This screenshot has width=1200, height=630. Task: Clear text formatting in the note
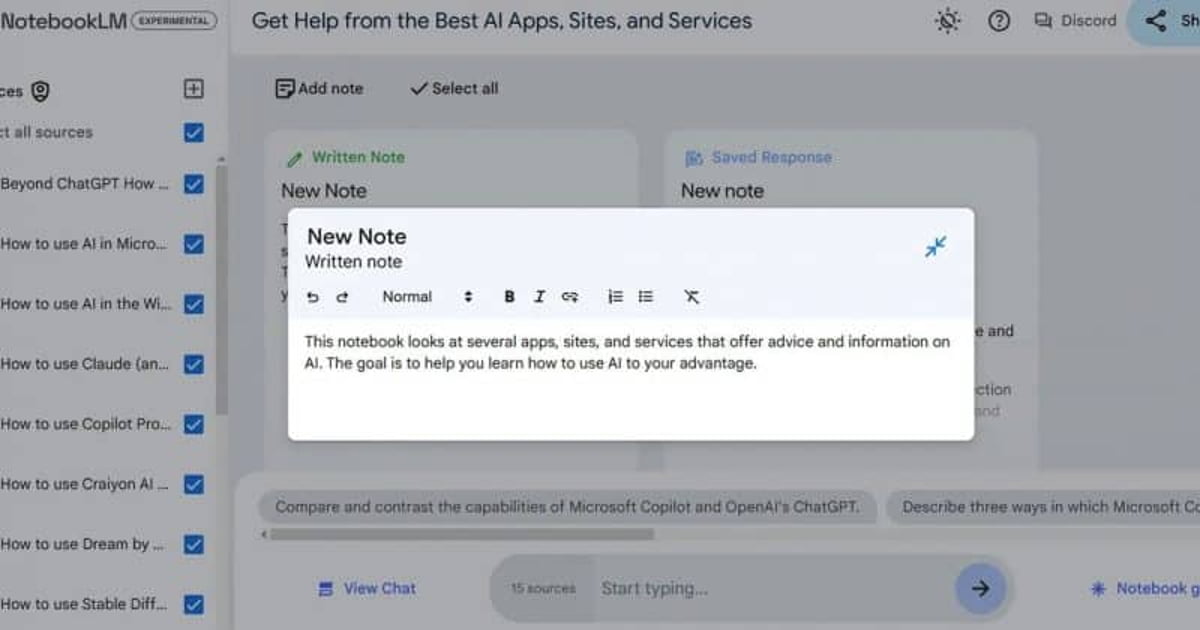tap(692, 297)
